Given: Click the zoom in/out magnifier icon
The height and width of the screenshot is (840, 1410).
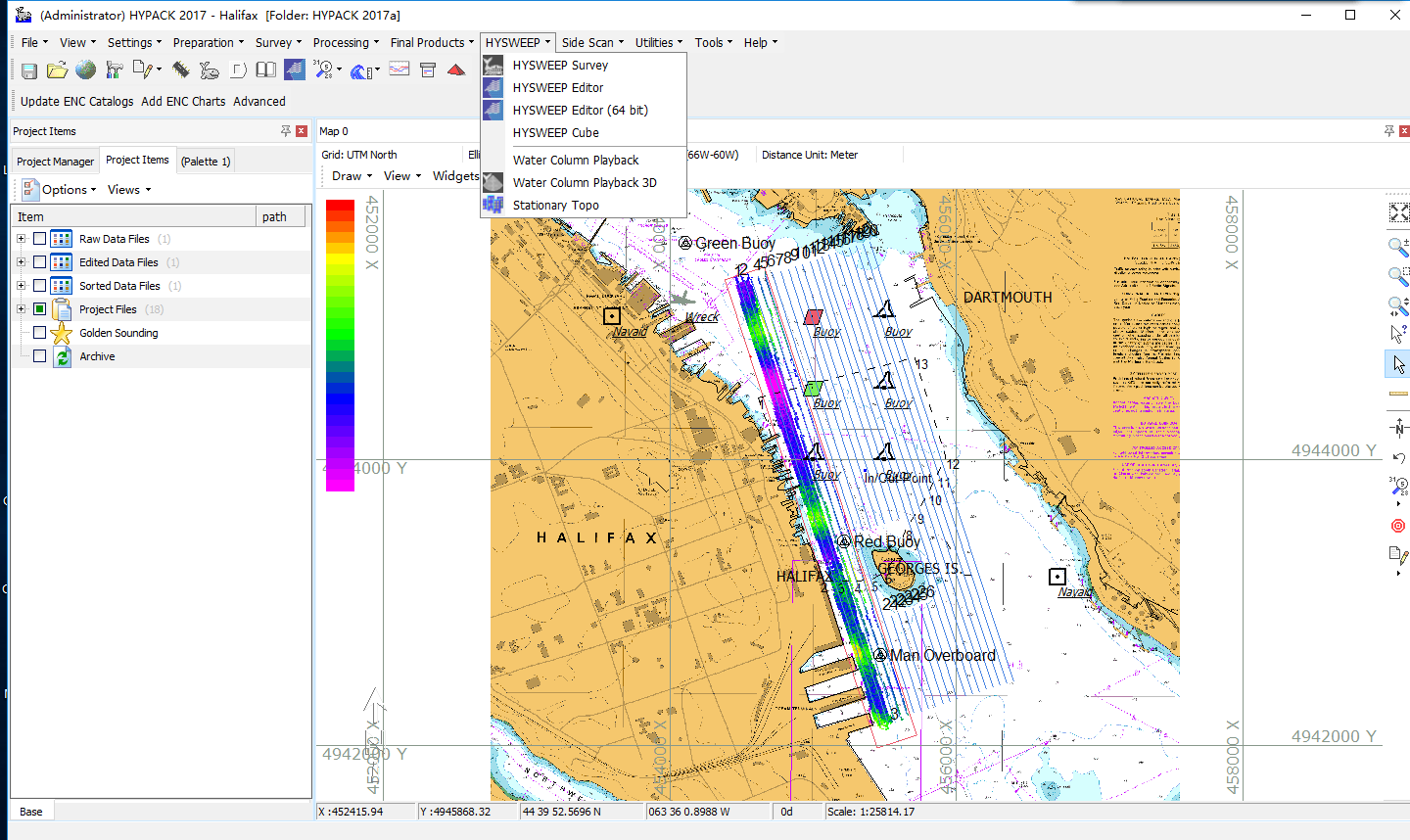Looking at the screenshot, I should [1399, 247].
